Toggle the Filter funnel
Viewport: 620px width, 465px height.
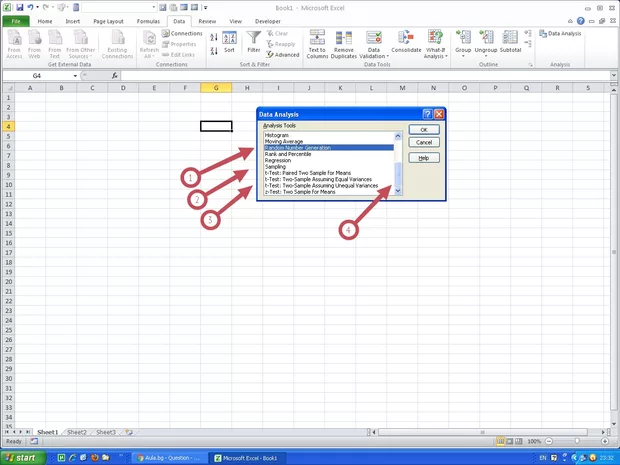pyautogui.click(x=253, y=42)
